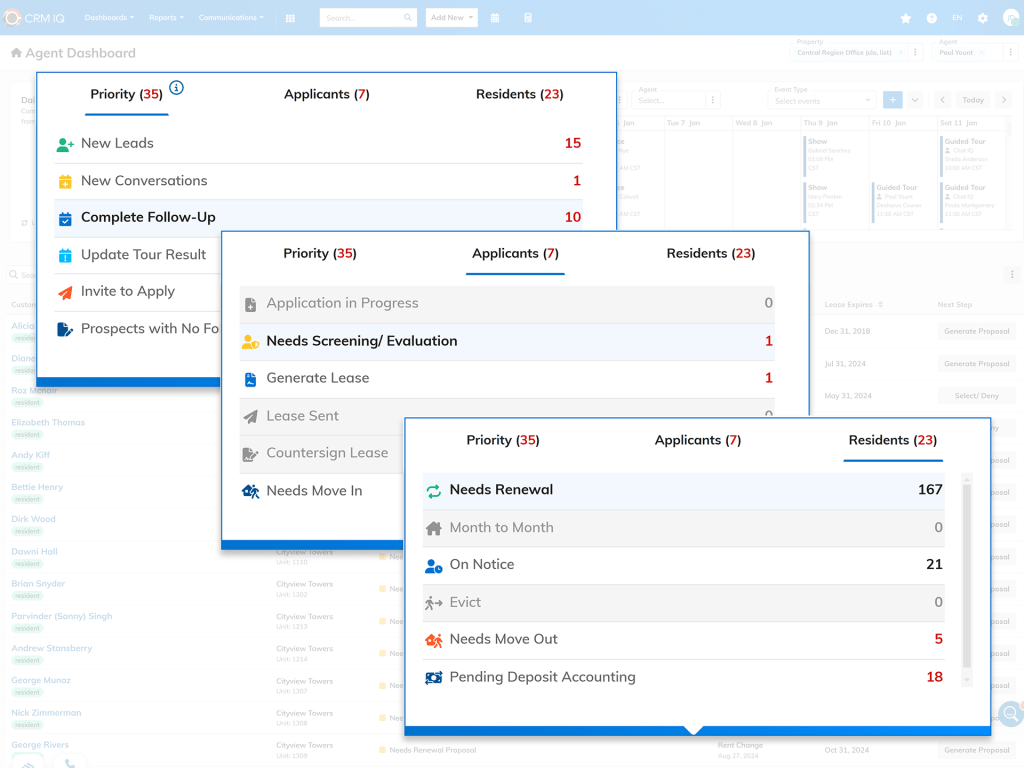This screenshot has height=768, width=1024.
Task: Click the Invite to Apply paper-plane icon
Action: pyautogui.click(x=65, y=293)
